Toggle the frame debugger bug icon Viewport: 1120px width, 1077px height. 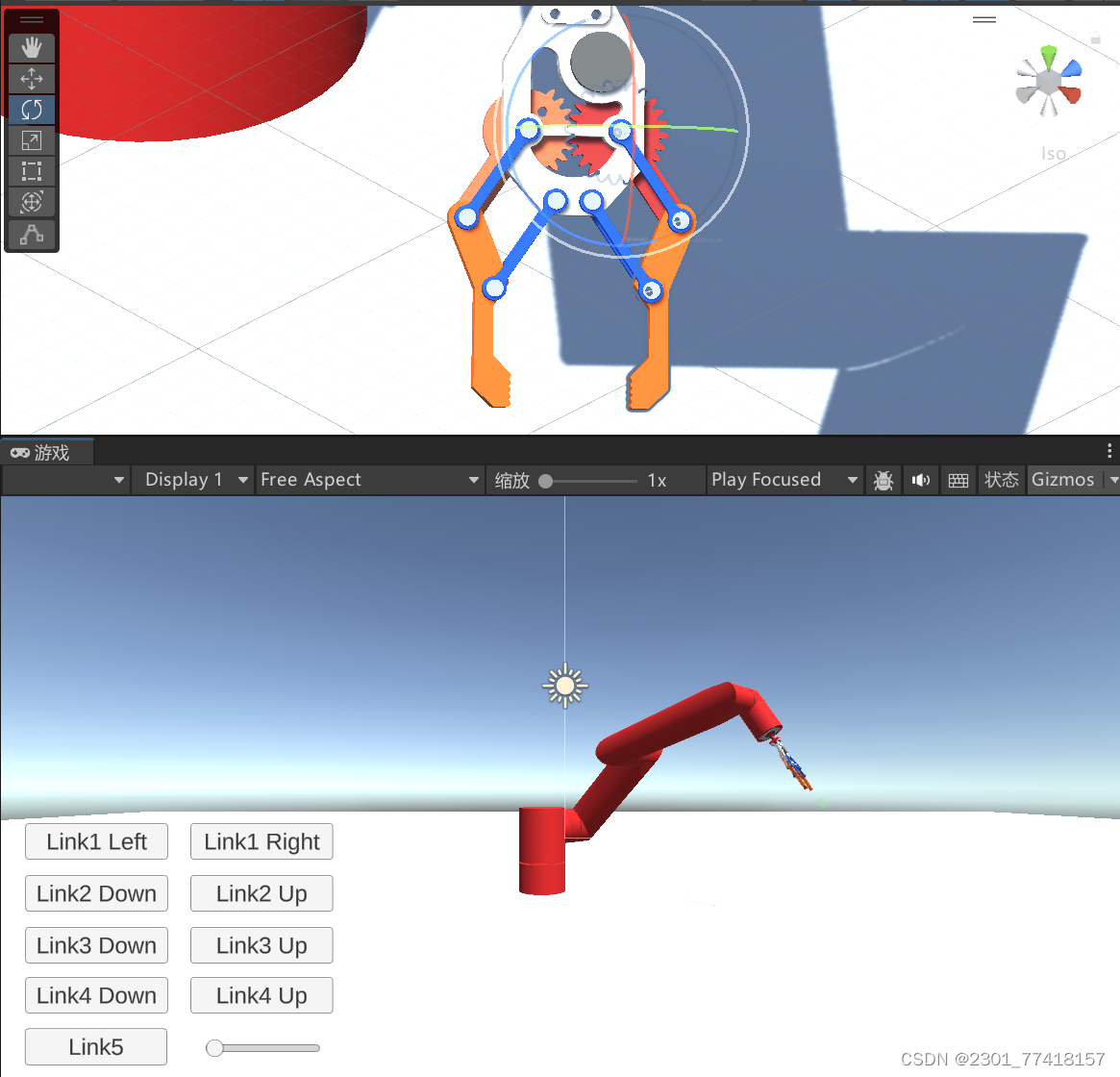click(x=884, y=480)
